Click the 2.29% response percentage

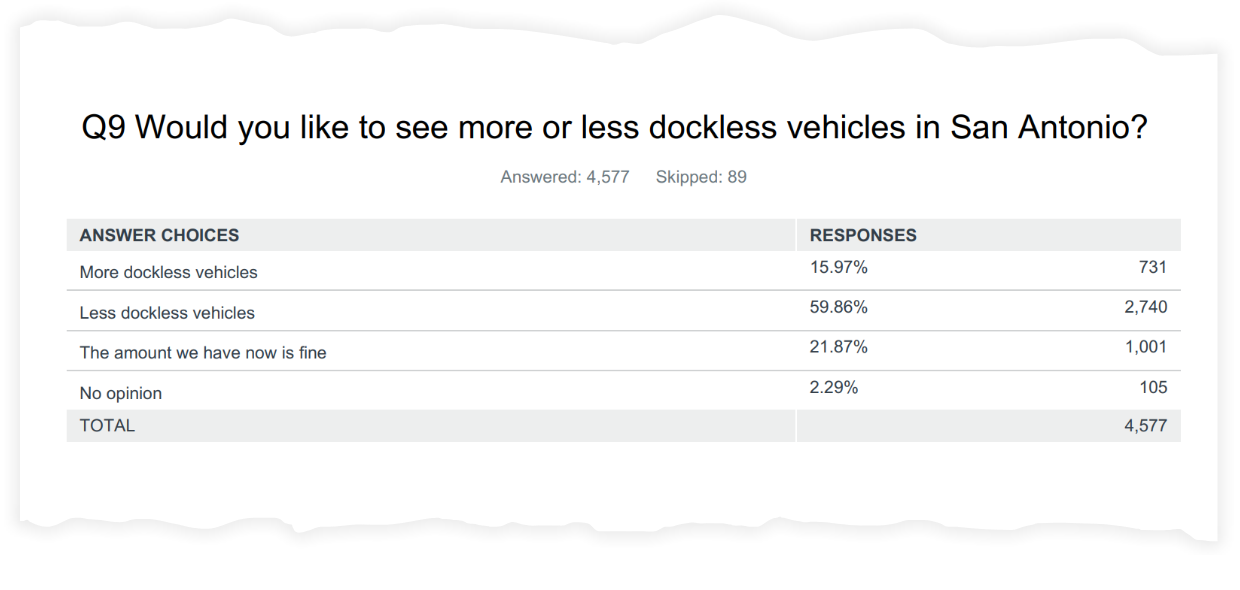(833, 387)
